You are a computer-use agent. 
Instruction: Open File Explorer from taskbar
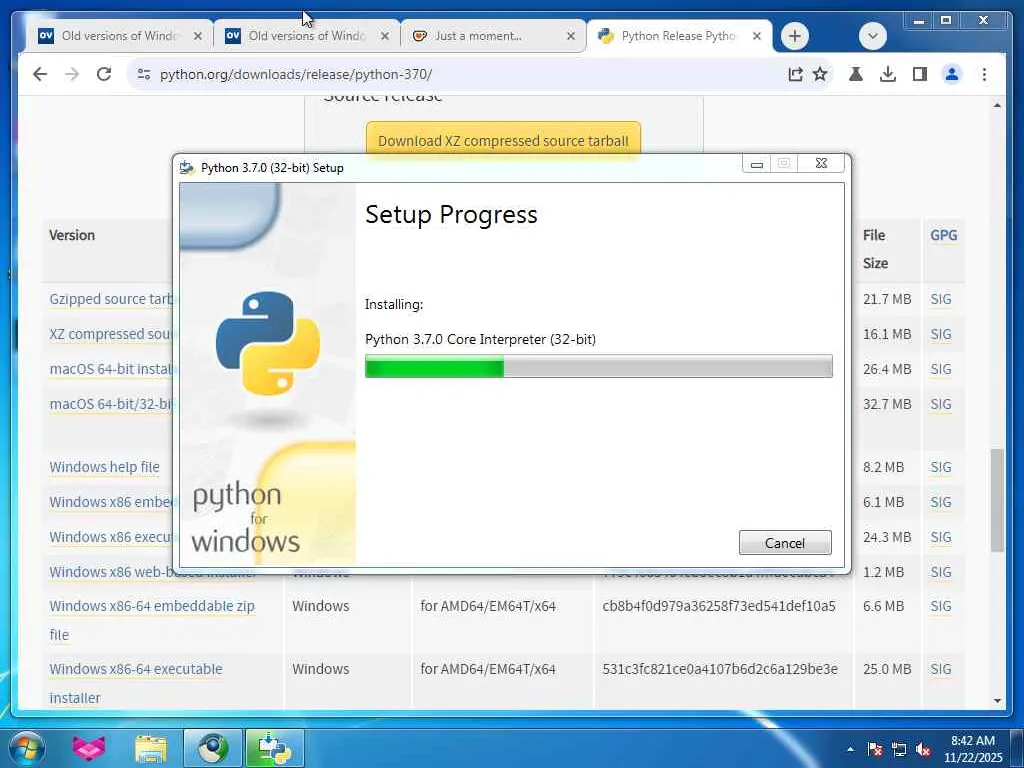[151, 748]
